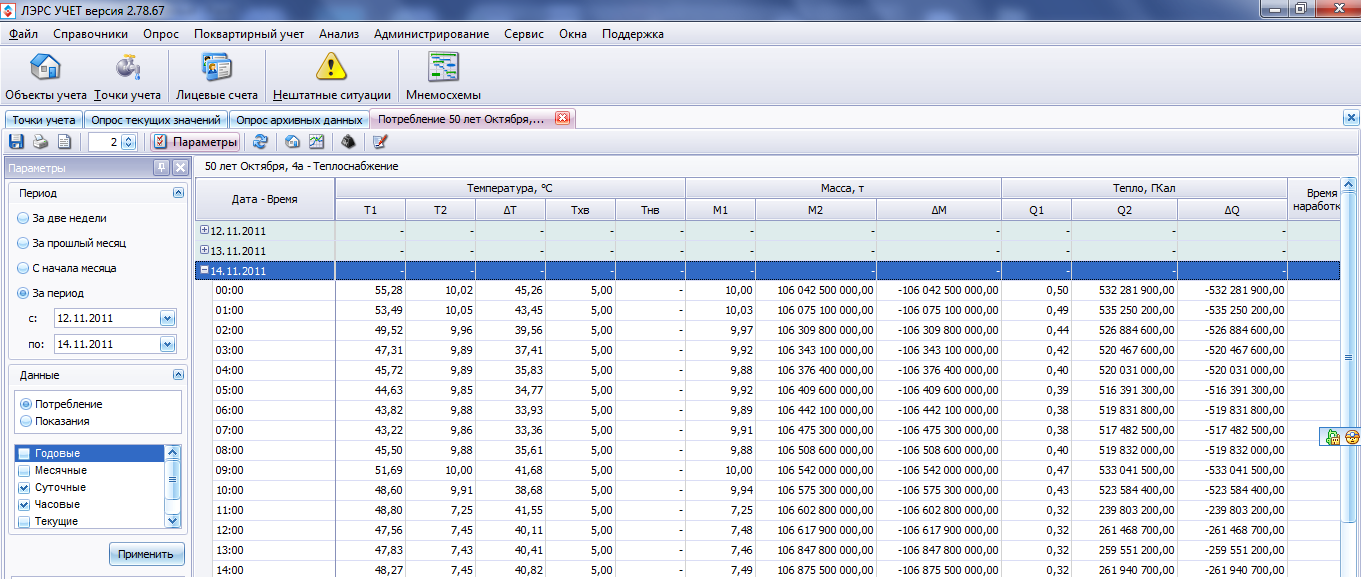
Task: Select the За период option
Action: 50,293
